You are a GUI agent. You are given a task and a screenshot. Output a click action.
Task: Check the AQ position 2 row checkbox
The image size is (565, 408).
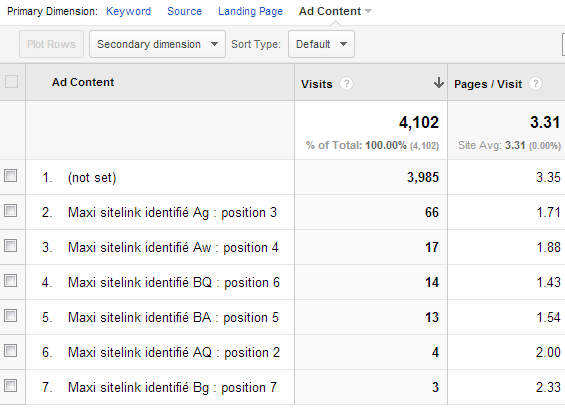[x=10, y=350]
